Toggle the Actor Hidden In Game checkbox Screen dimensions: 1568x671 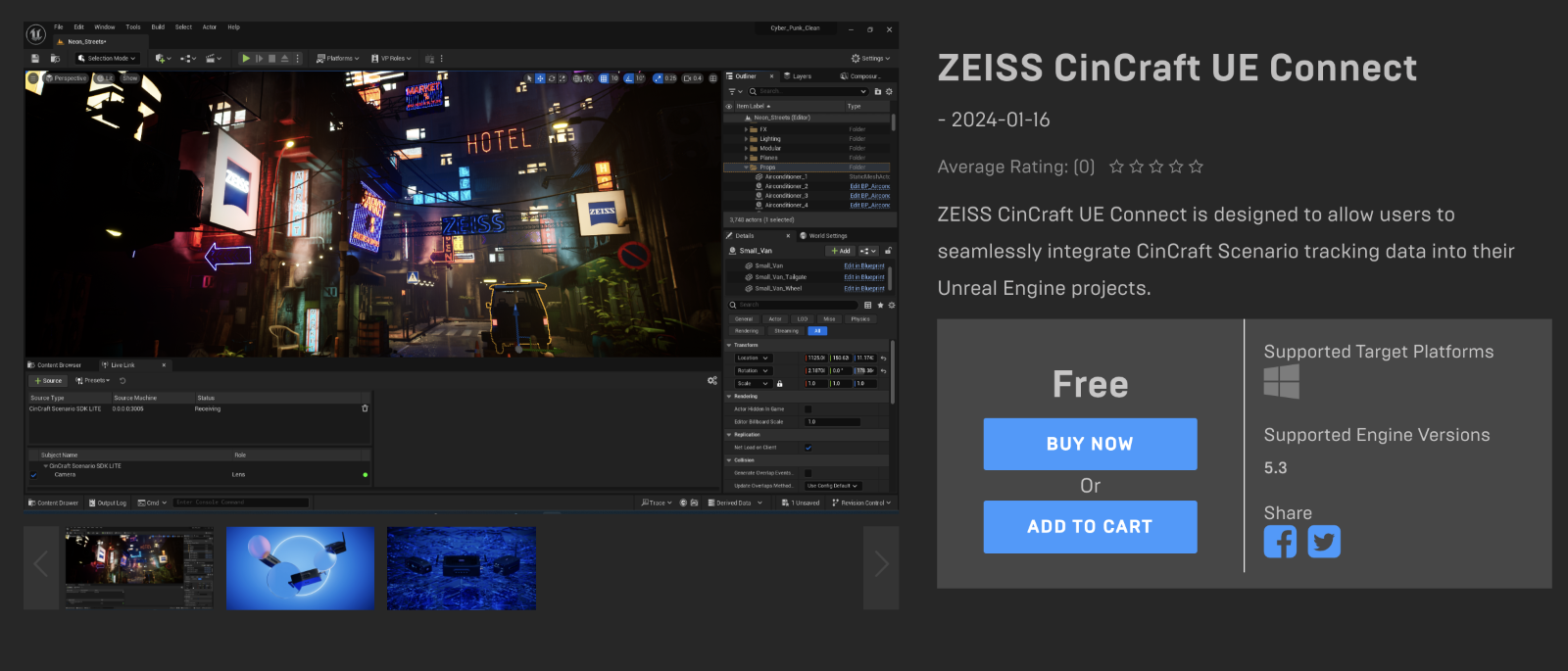point(808,409)
